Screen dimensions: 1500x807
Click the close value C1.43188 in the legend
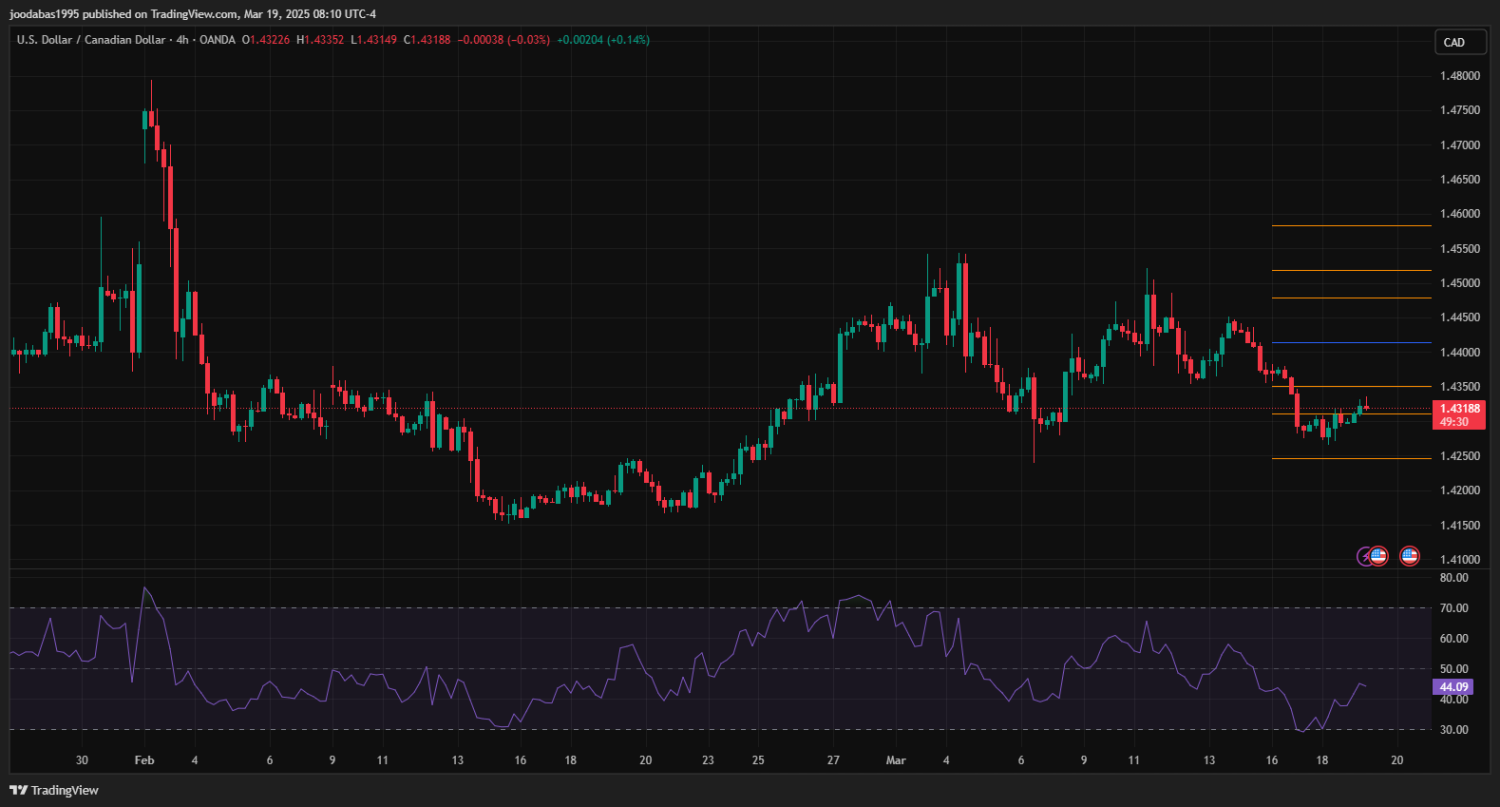pos(427,40)
